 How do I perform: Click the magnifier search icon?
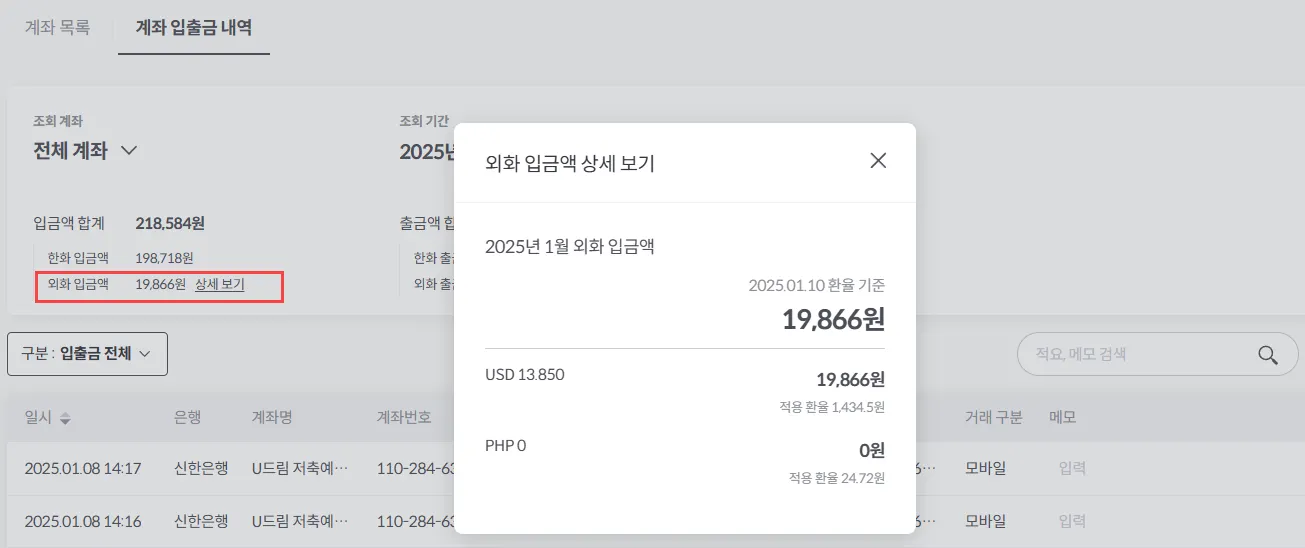[x=1268, y=355]
